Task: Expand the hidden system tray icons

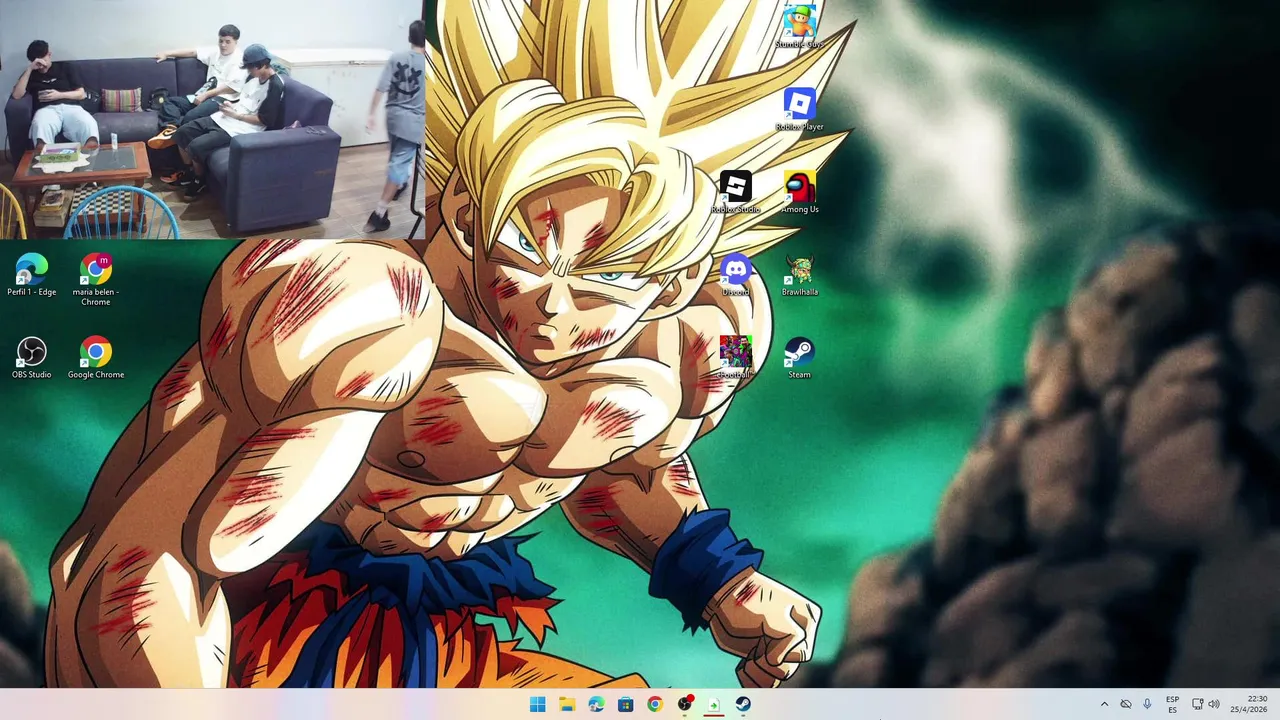Action: coord(1104,704)
